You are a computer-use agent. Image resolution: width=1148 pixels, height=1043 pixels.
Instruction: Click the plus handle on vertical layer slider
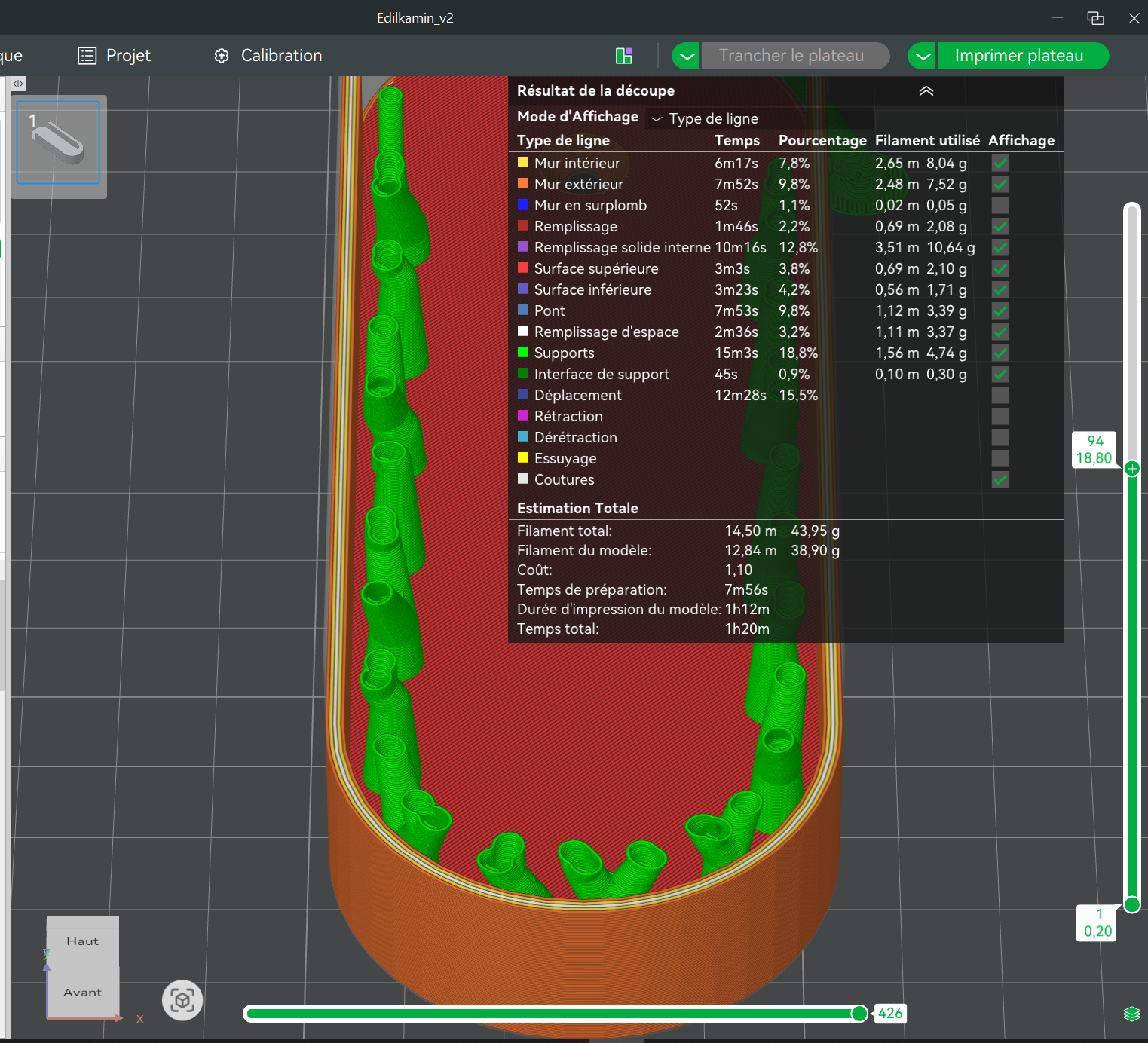tap(1131, 469)
